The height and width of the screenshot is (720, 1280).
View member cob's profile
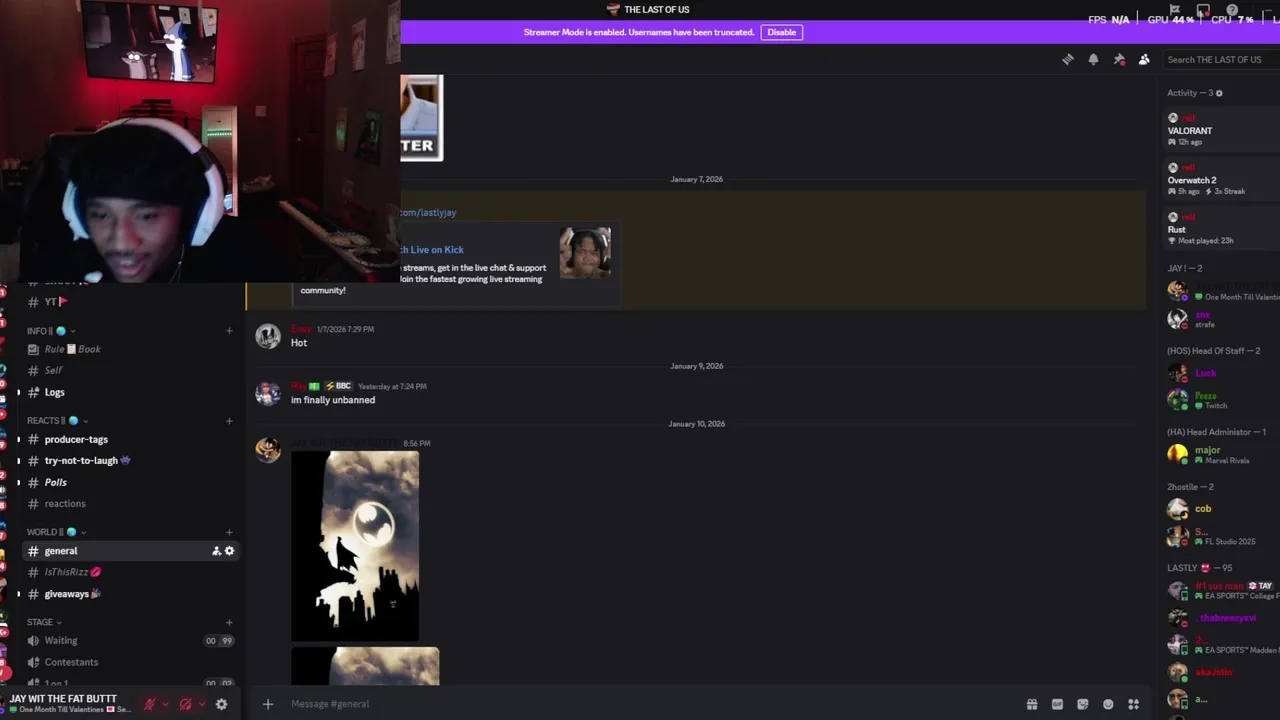[1203, 508]
